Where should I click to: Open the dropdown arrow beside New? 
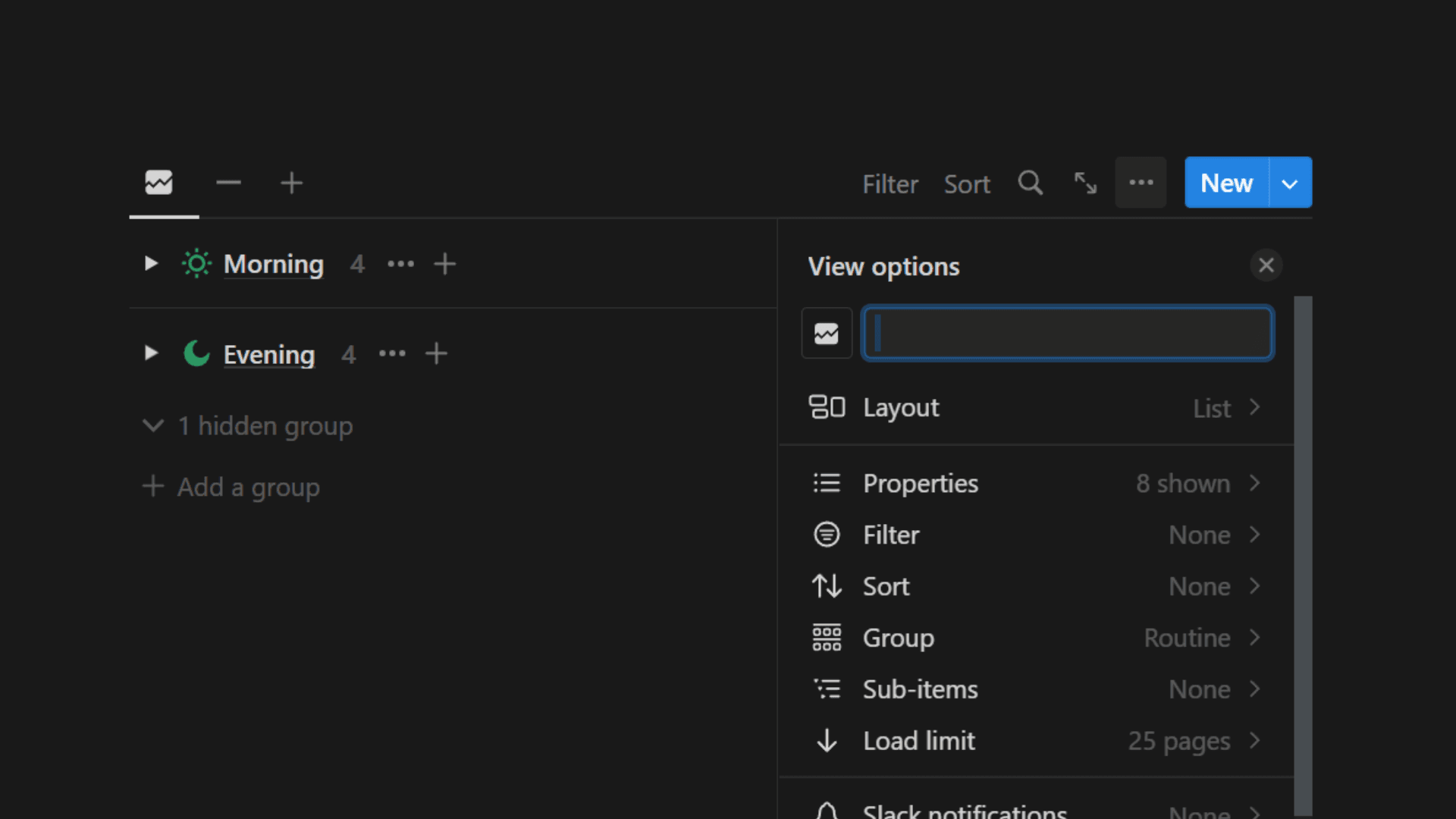(x=1290, y=183)
